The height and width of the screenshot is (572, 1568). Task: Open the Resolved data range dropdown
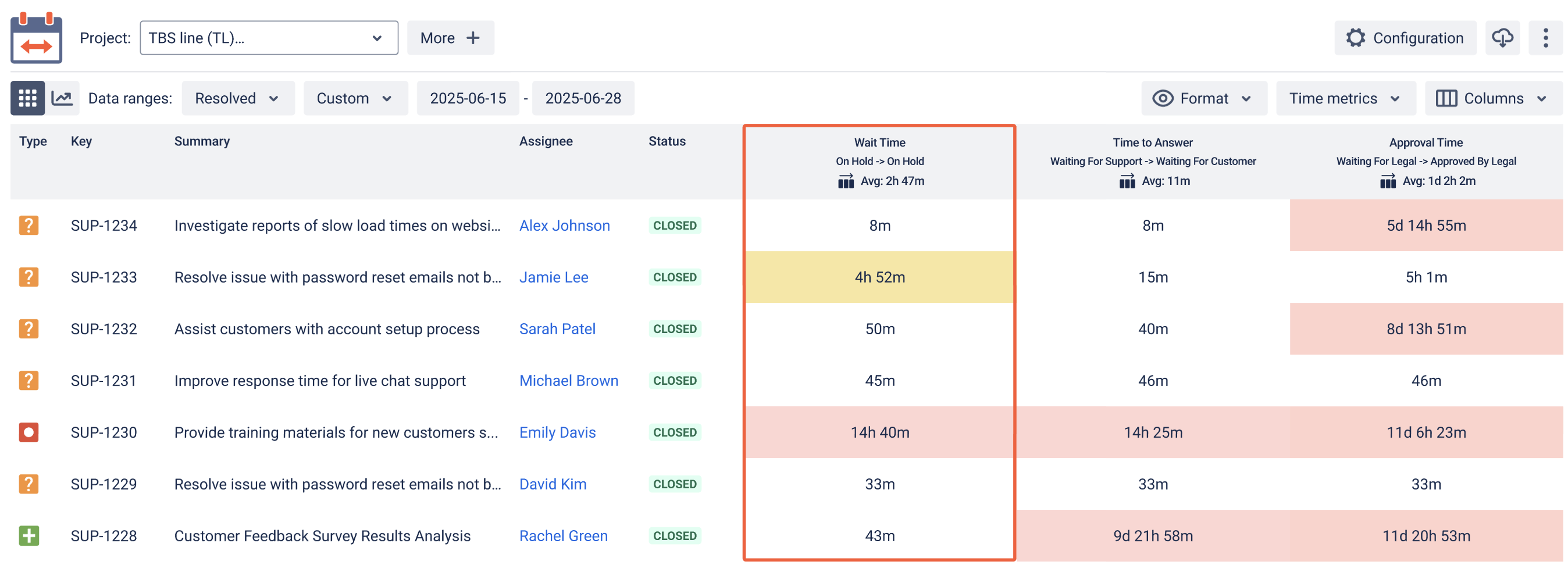[238, 98]
